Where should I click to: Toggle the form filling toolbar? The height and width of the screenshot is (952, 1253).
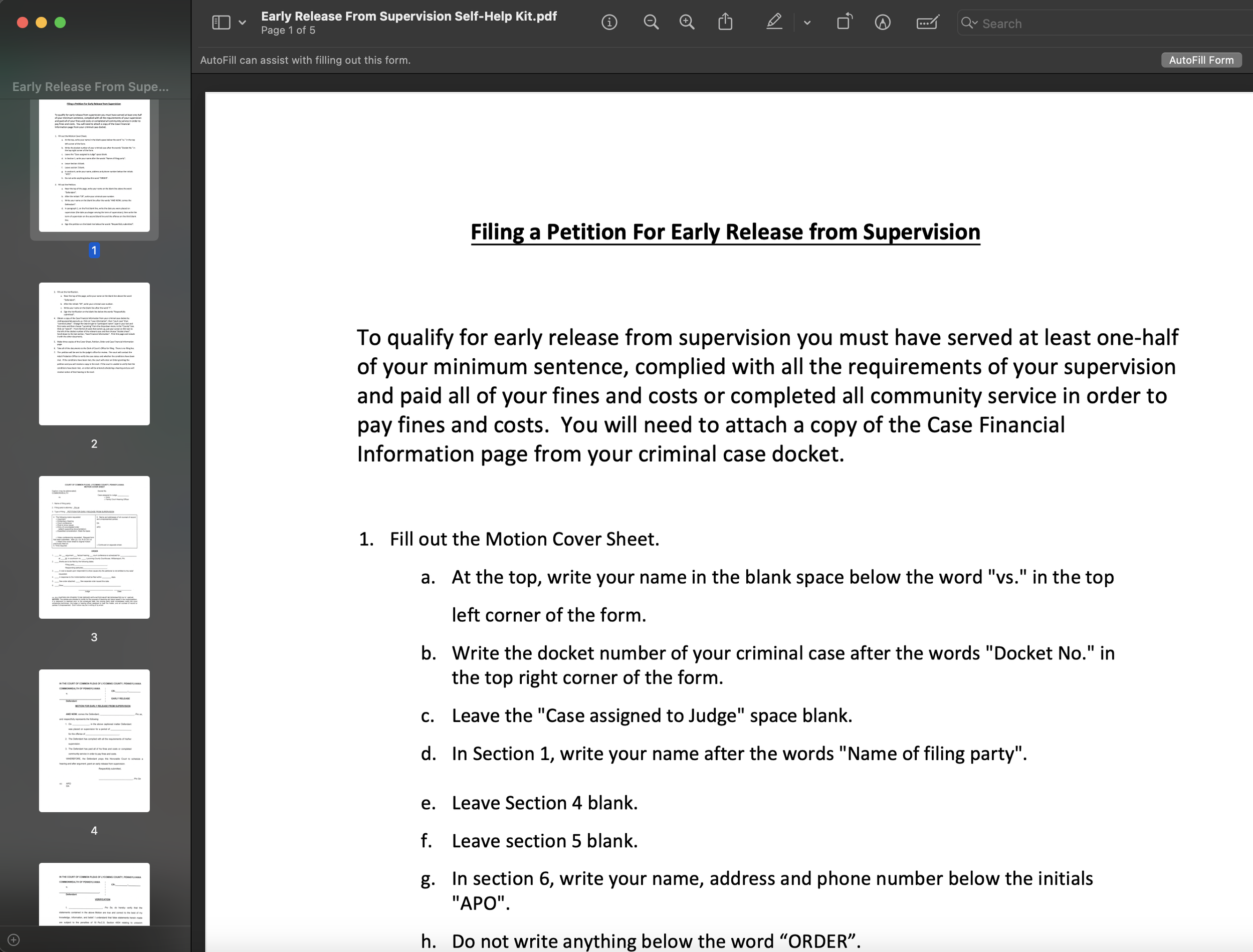927,23
